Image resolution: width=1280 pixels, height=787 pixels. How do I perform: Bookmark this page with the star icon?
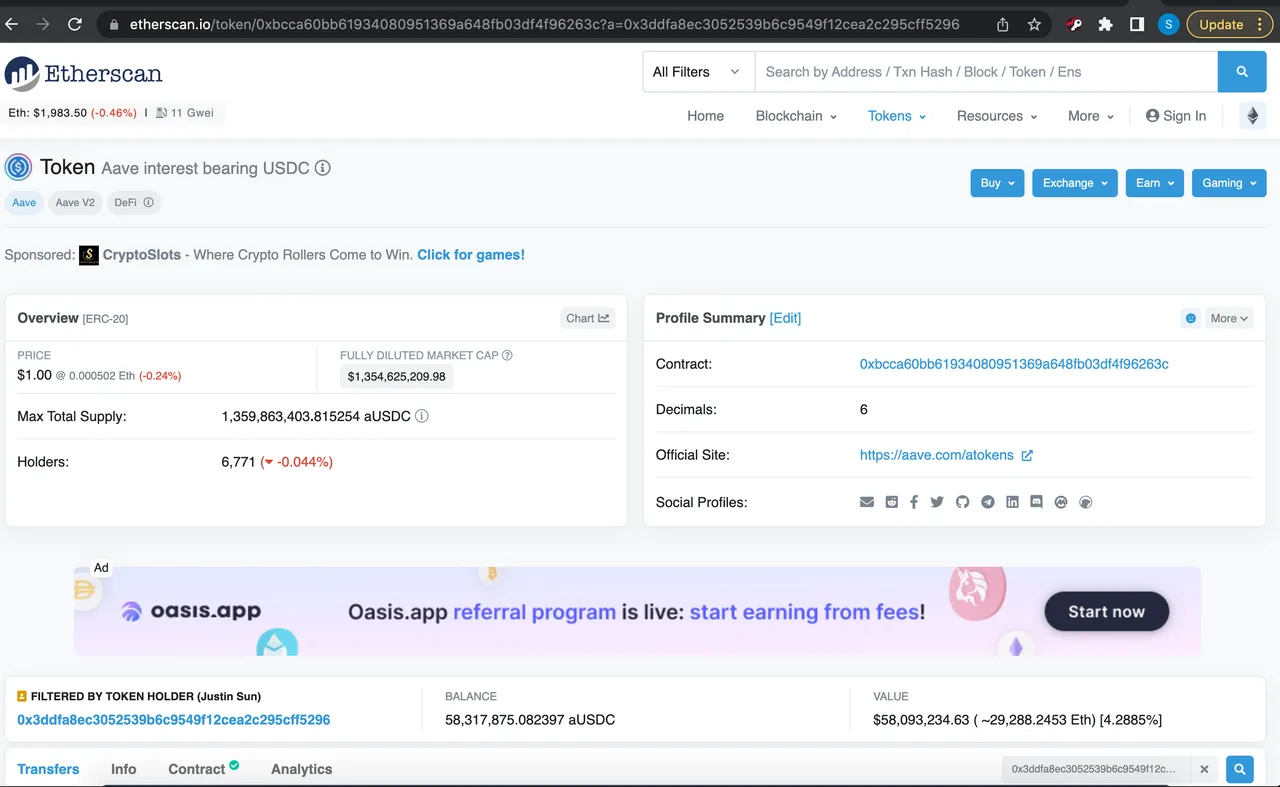coord(1035,24)
